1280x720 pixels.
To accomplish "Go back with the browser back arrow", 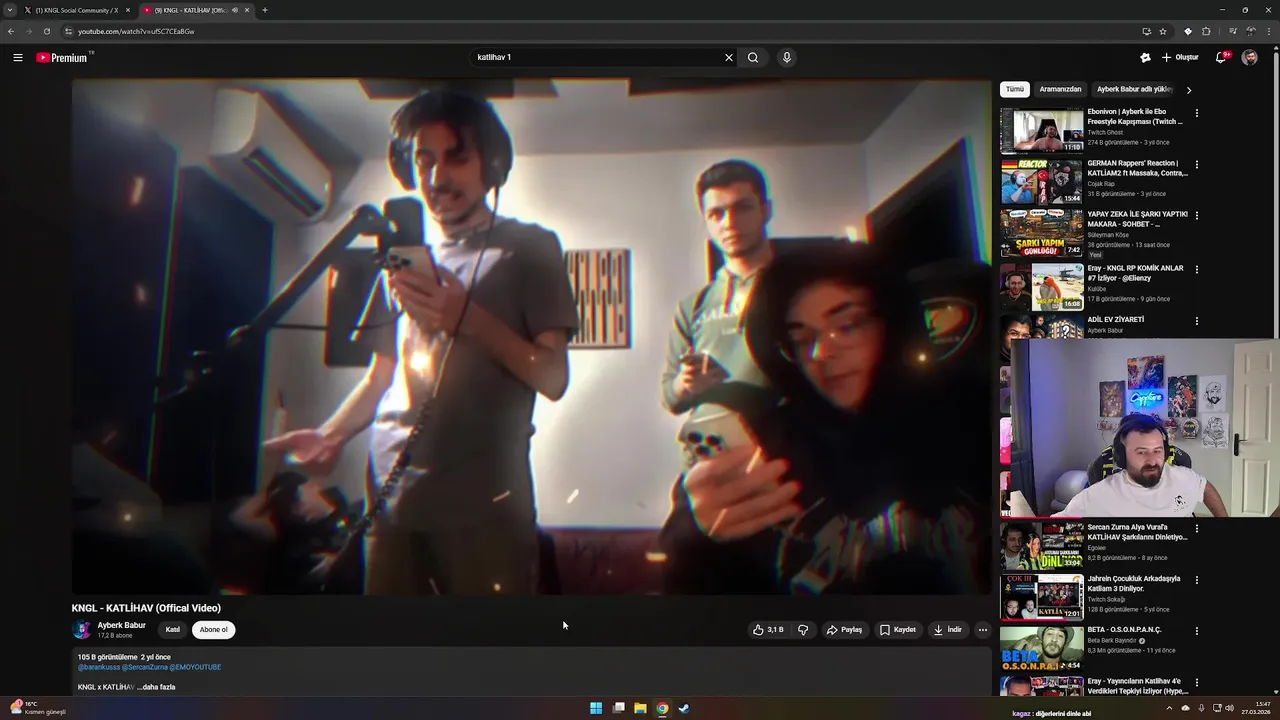I will tap(11, 32).
